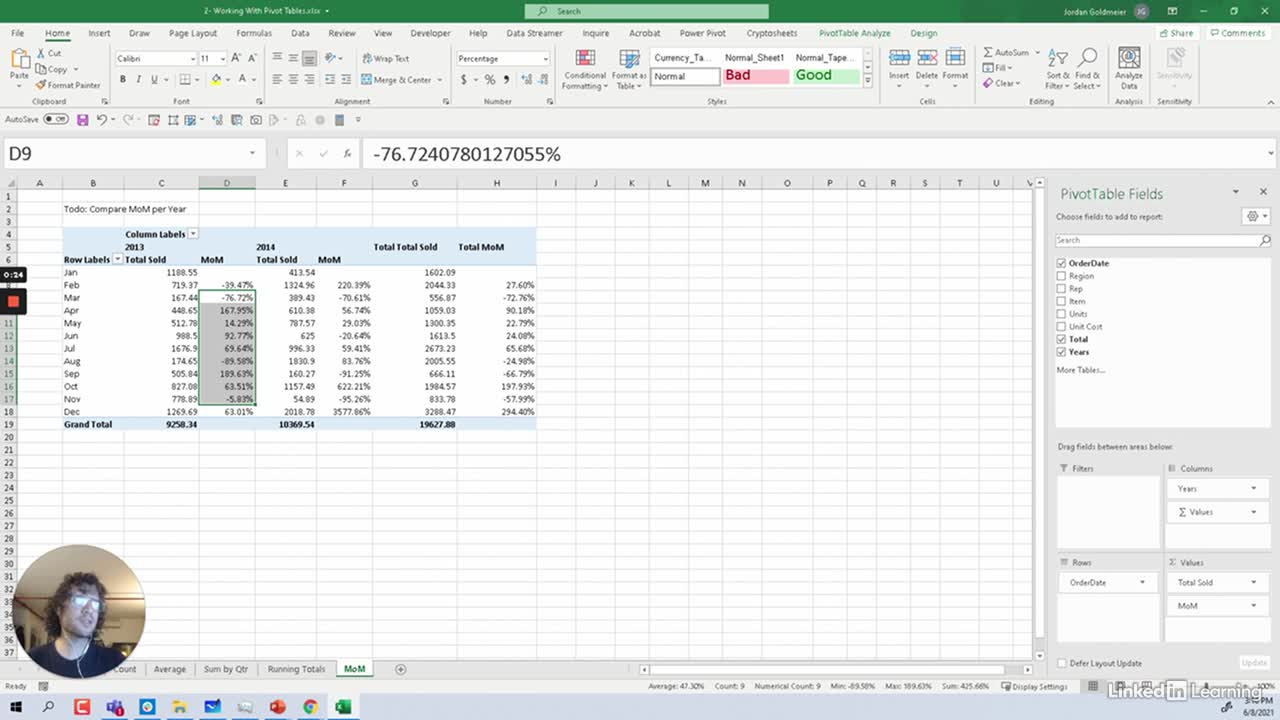This screenshot has height=720, width=1280.
Task: Apply Comma Style number format
Action: coord(505,79)
